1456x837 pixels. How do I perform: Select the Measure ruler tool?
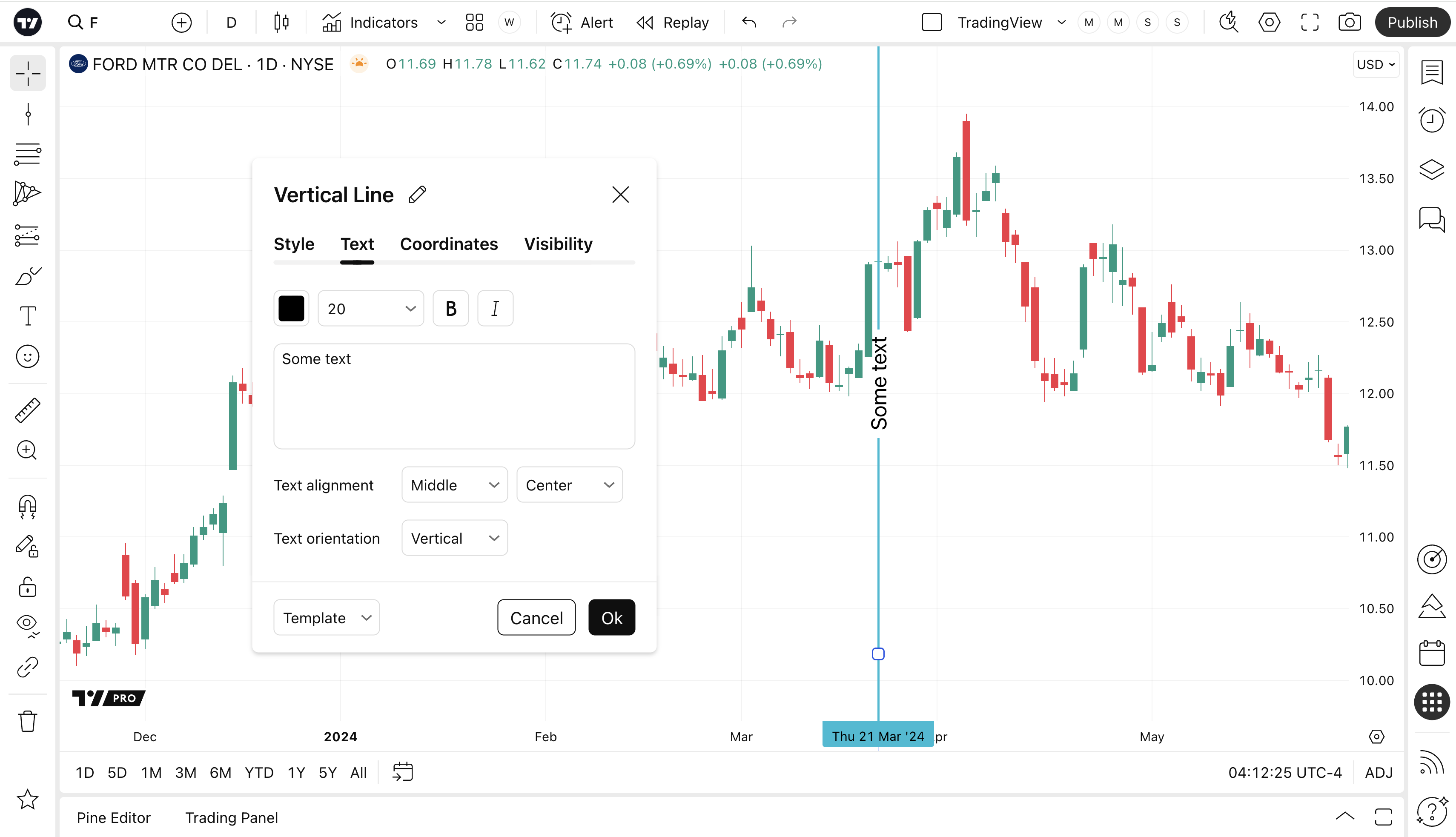(x=28, y=410)
